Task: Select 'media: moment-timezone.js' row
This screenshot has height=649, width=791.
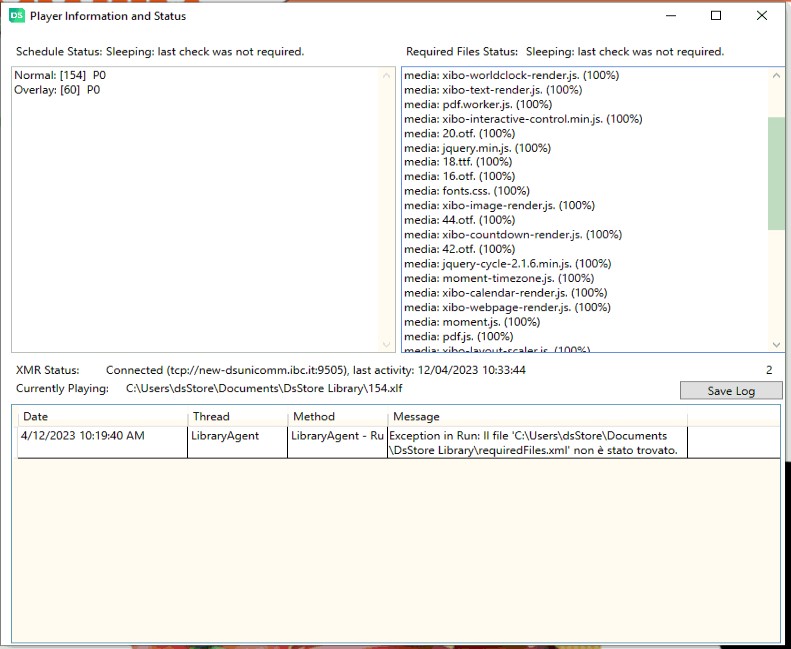Action: coord(499,279)
